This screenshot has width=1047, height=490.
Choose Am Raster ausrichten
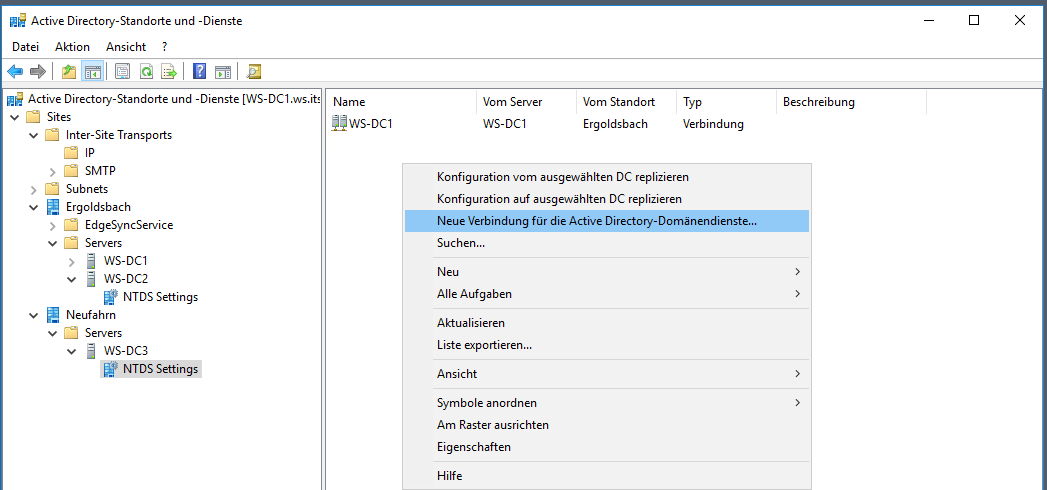point(607,425)
